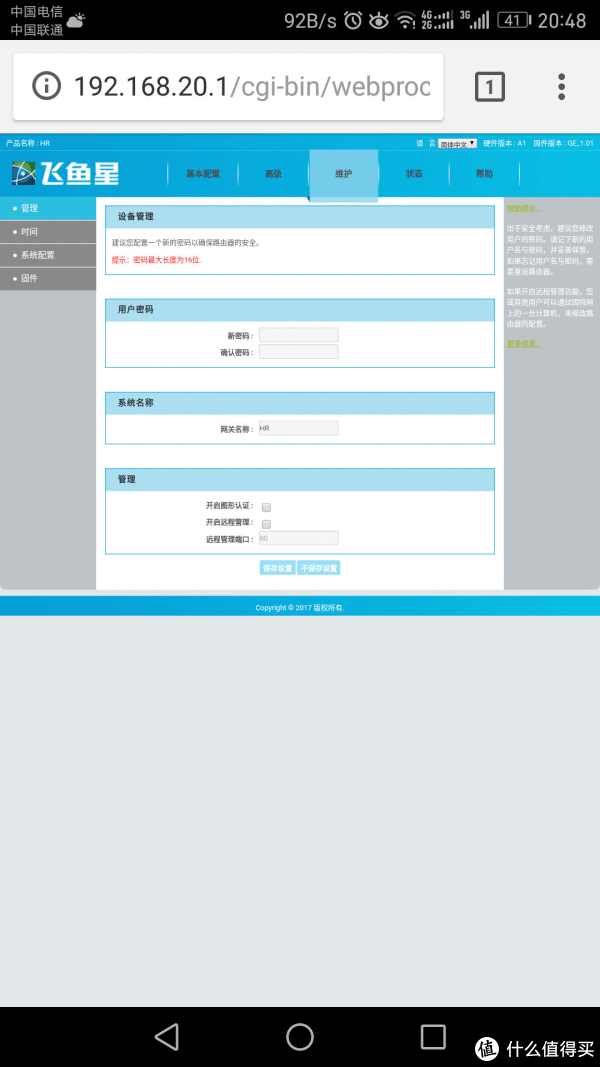
Task: Click the 新密码 input field
Action: pyautogui.click(x=298, y=335)
